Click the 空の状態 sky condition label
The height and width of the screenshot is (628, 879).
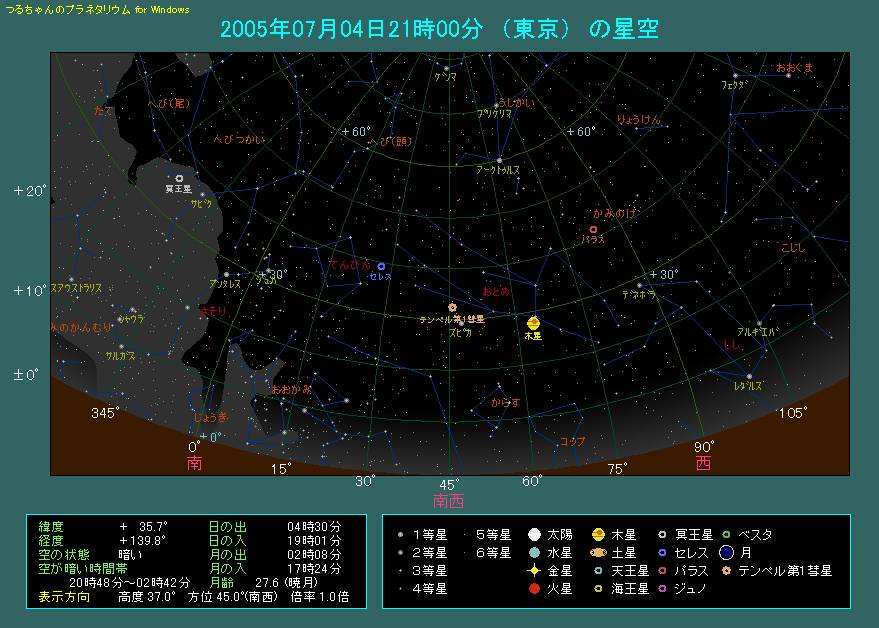pyautogui.click(x=64, y=554)
